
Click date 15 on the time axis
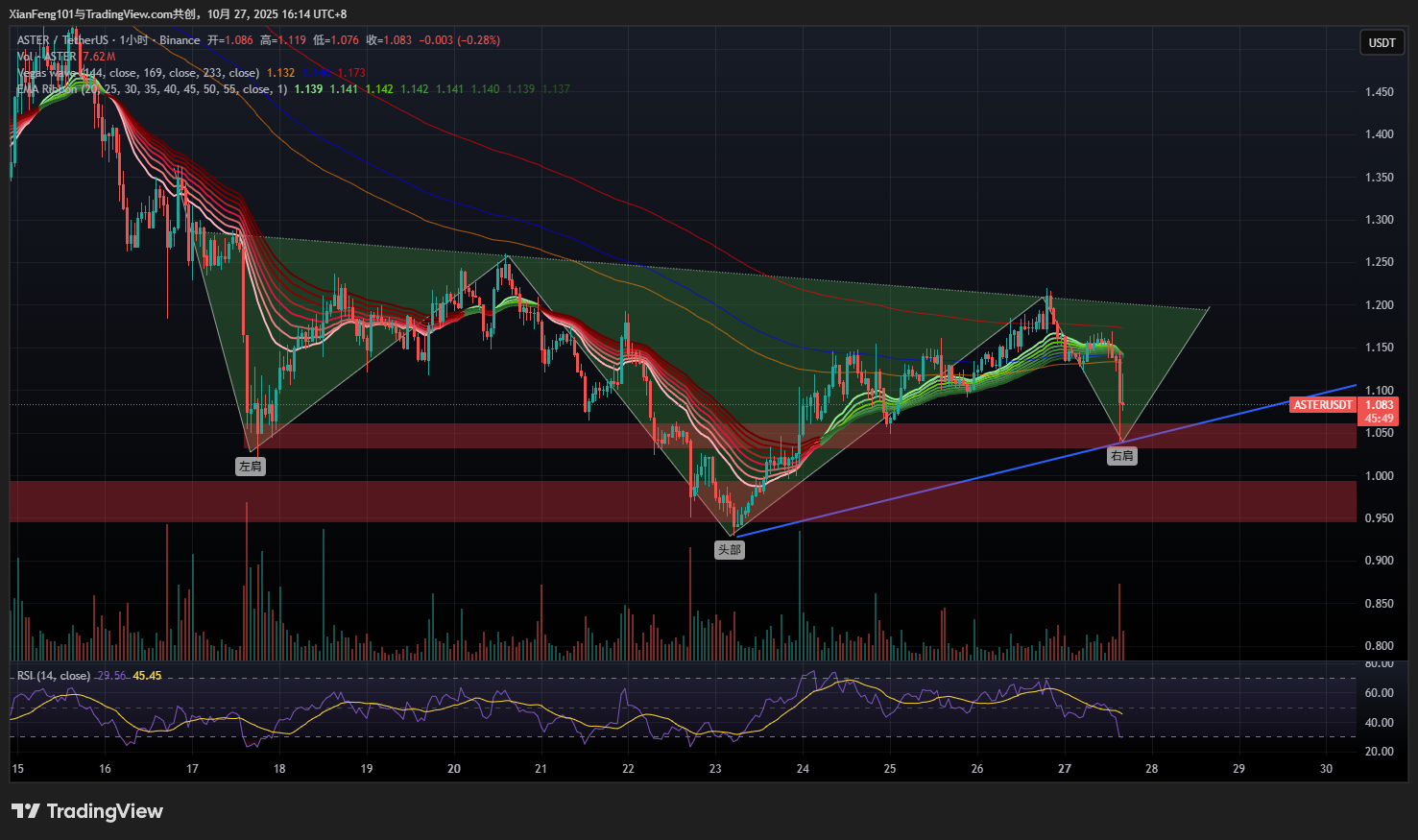coord(17,768)
